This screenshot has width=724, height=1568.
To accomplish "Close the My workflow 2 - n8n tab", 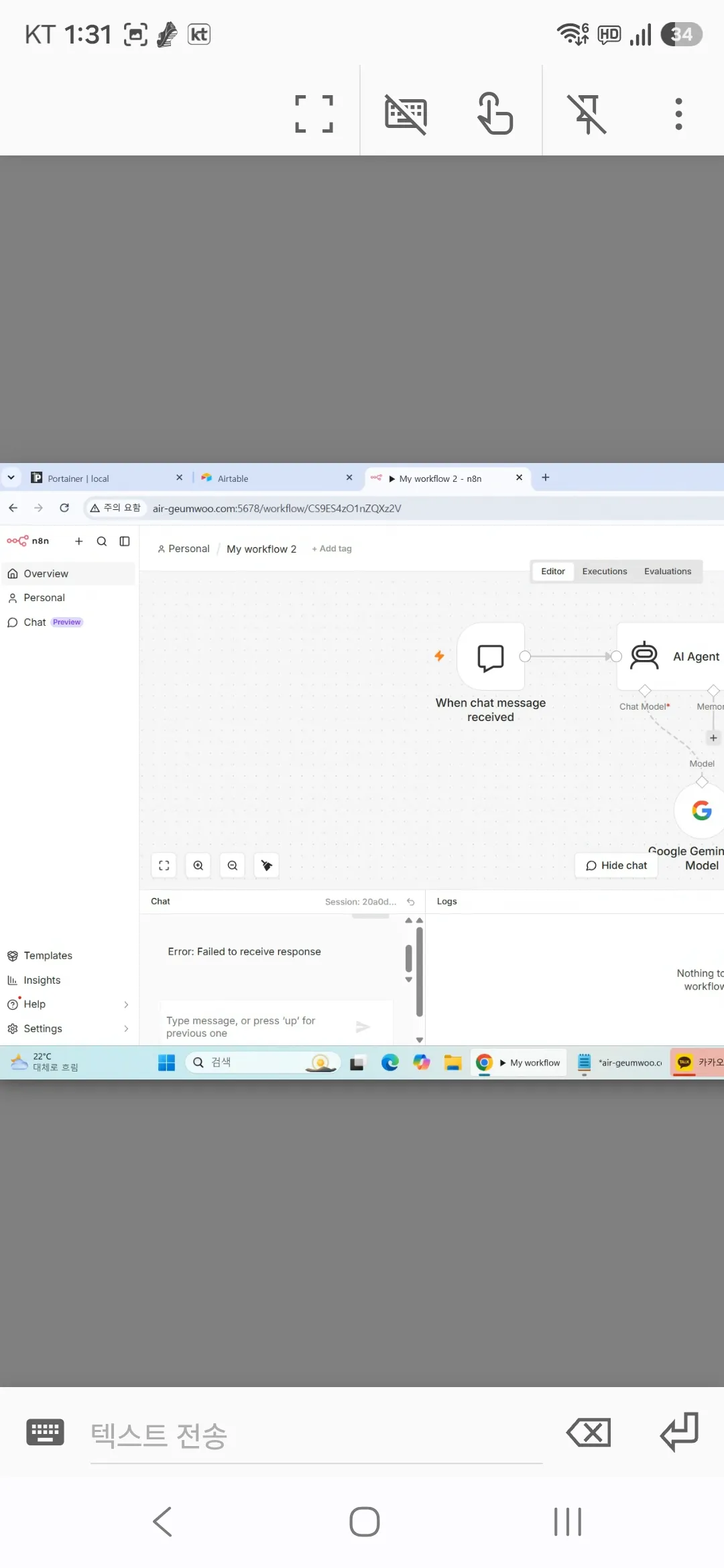I will (x=519, y=478).
